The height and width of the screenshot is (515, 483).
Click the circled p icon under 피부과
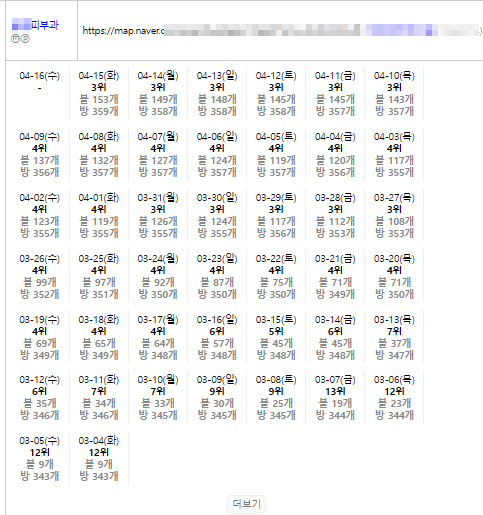[25, 39]
